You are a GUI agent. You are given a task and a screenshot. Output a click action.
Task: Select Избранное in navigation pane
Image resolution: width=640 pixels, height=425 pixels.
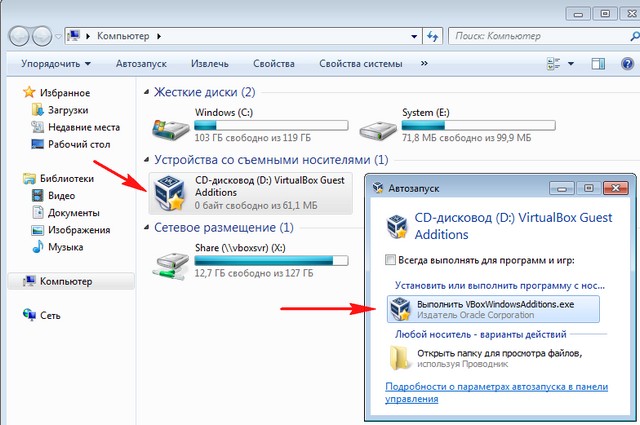coord(64,93)
